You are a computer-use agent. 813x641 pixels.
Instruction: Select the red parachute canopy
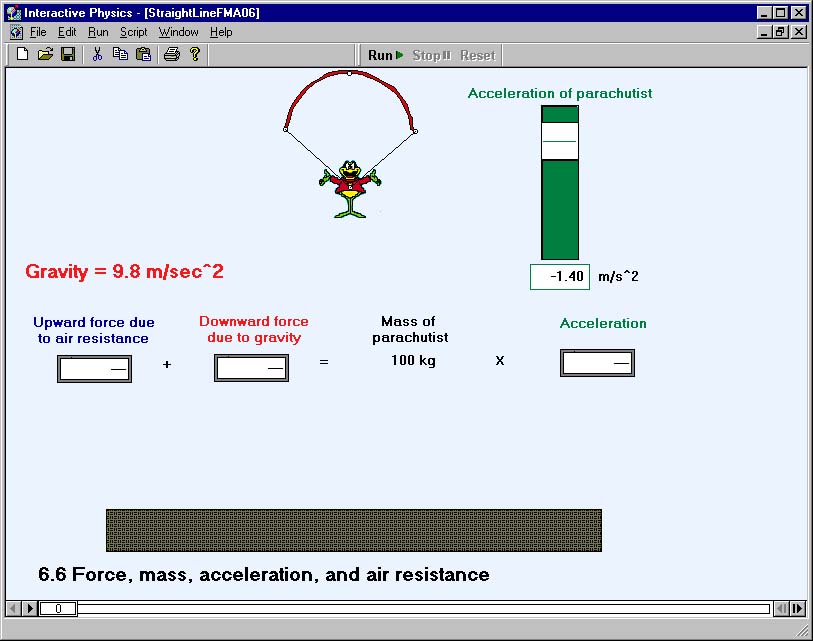pos(349,74)
